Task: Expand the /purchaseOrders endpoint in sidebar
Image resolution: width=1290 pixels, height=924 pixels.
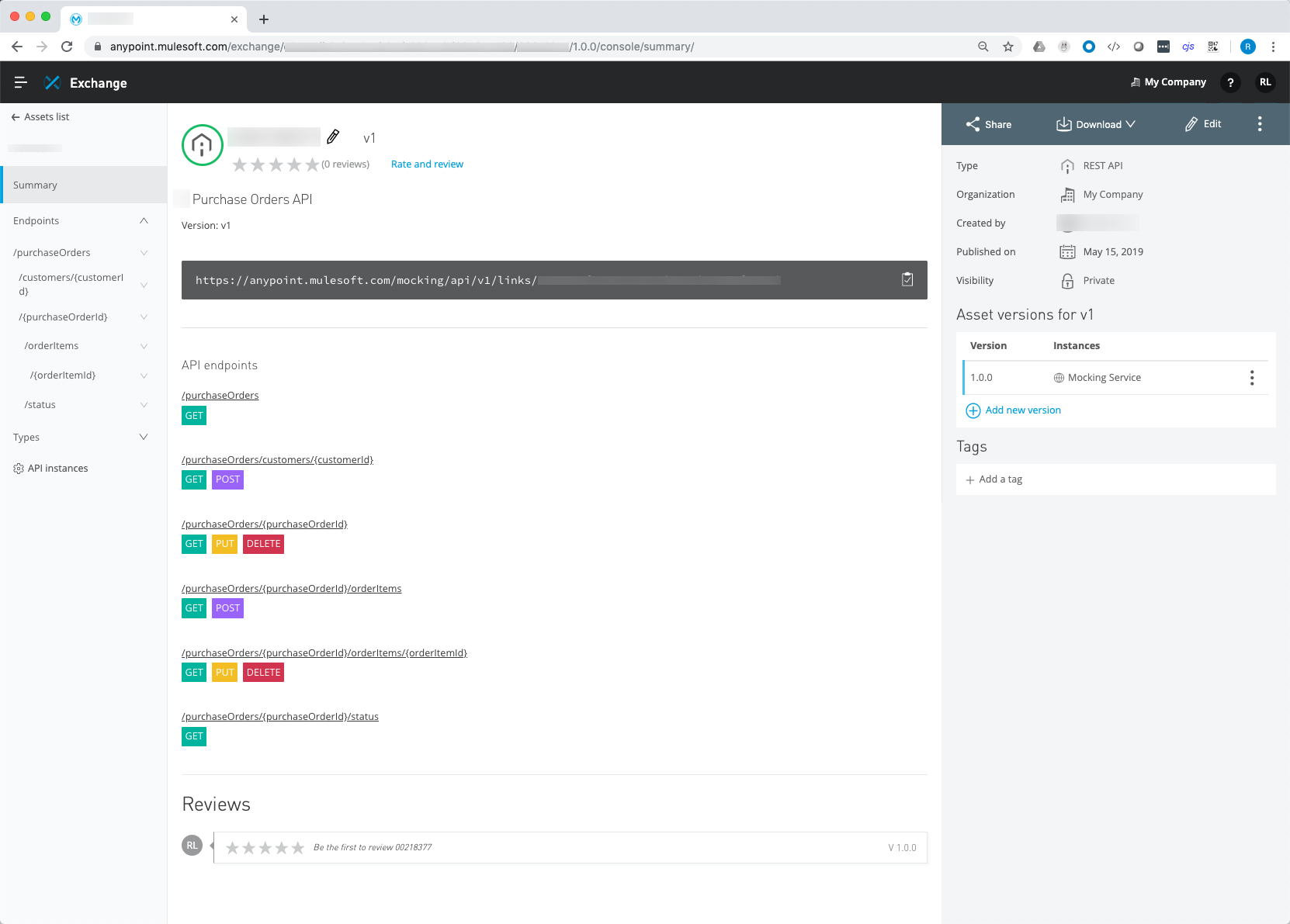Action: (144, 253)
